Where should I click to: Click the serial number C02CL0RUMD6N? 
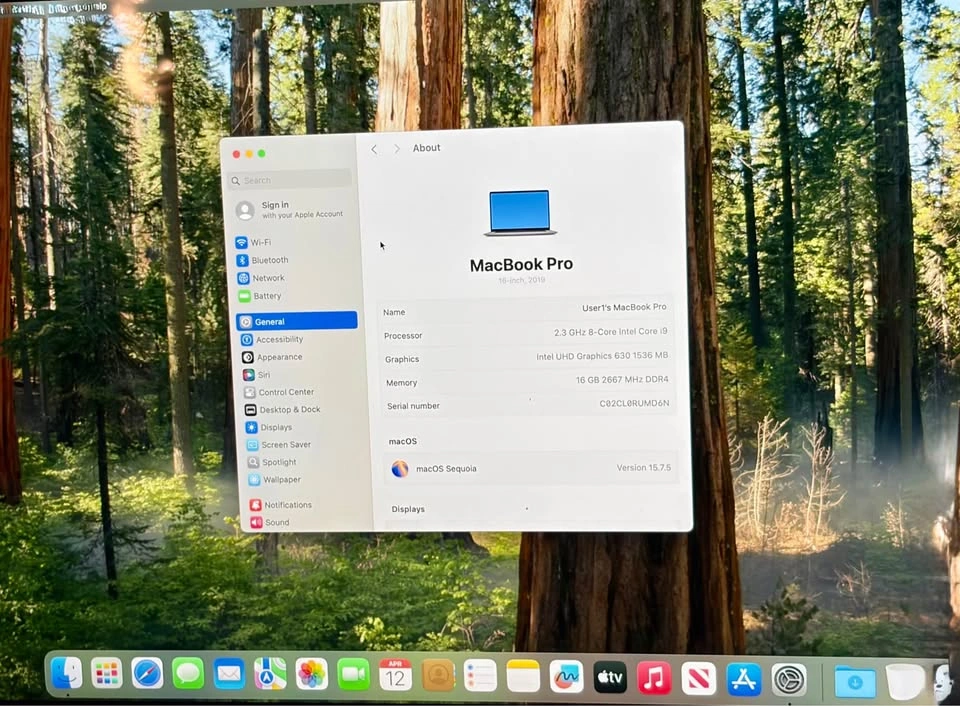[x=634, y=403]
